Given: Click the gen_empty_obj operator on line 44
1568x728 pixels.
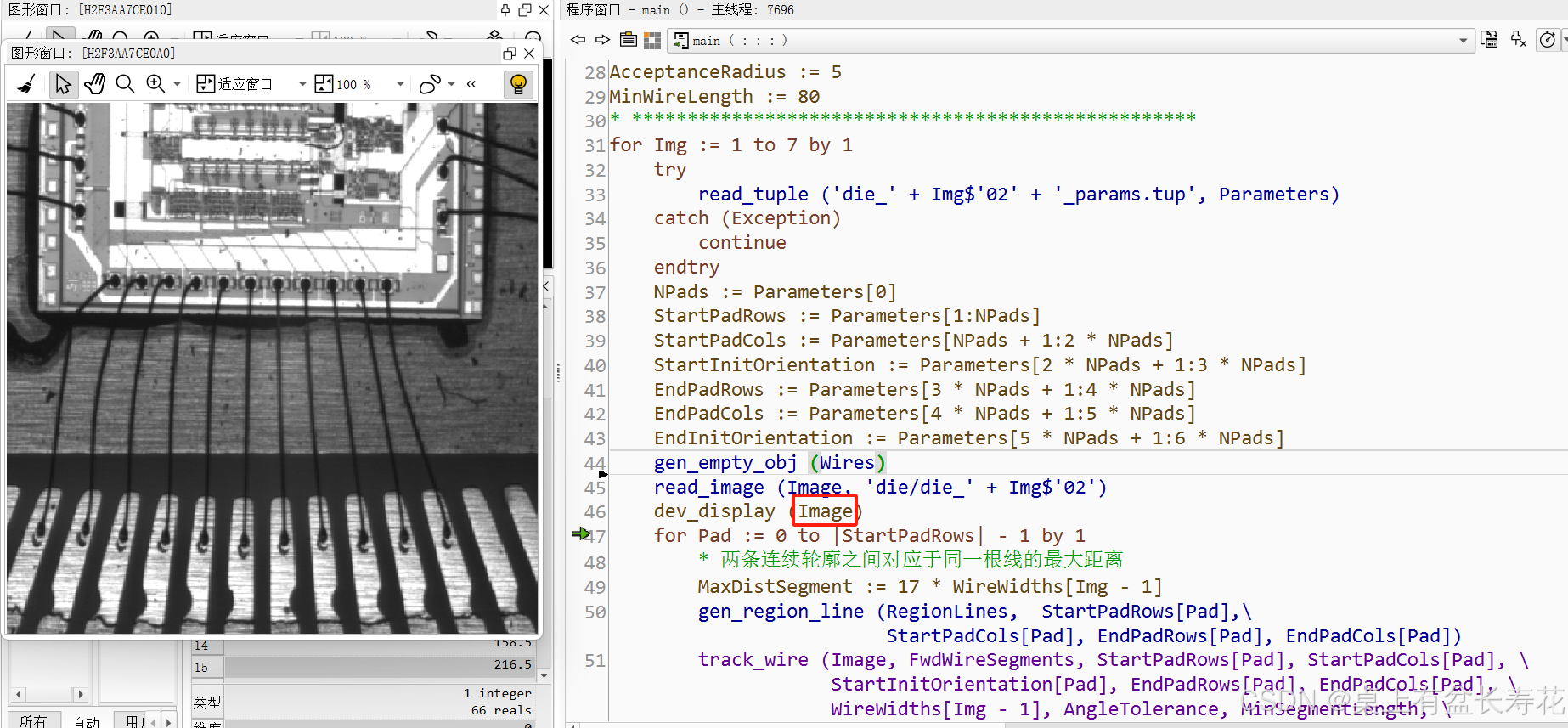Looking at the screenshot, I should click(x=725, y=463).
